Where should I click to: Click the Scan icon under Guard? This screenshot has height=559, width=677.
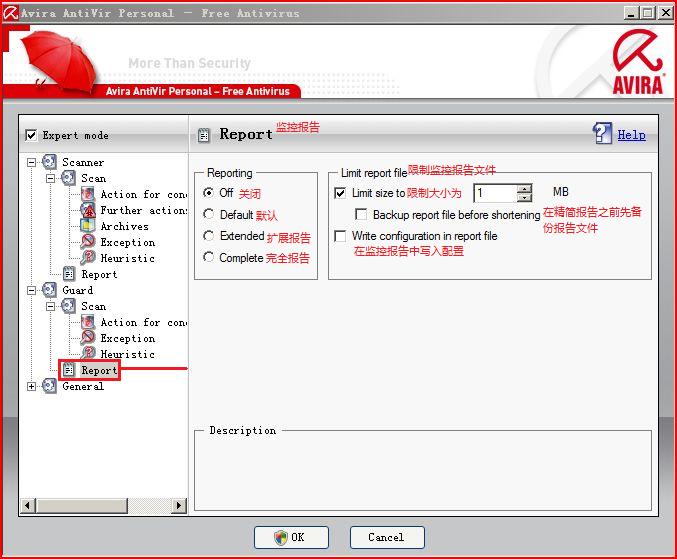(x=68, y=306)
